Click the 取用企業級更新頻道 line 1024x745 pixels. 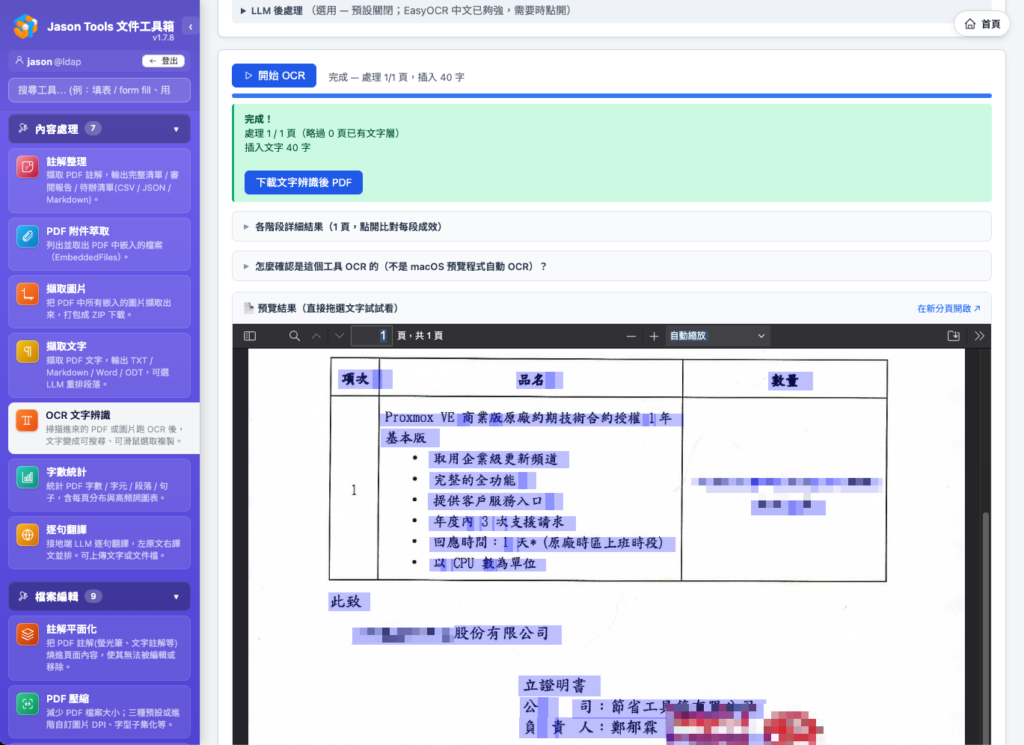point(496,459)
